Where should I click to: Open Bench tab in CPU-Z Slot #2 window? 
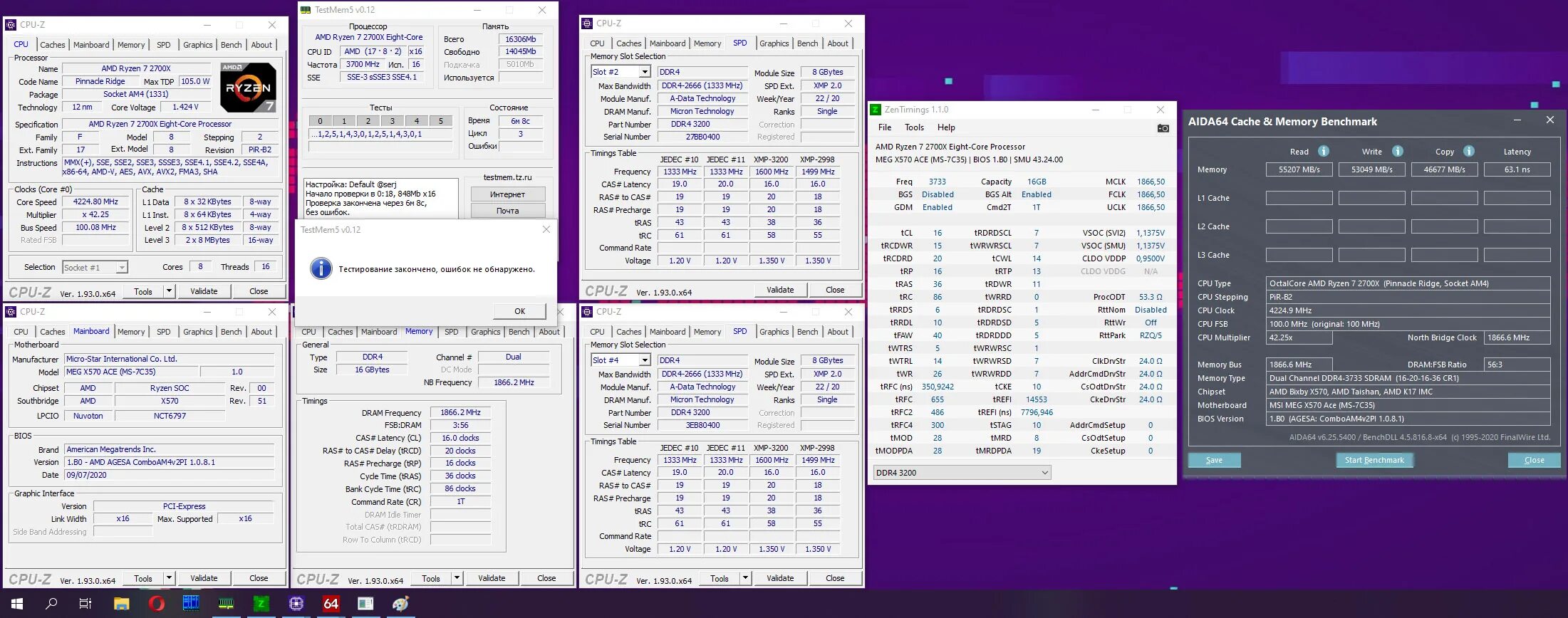(807, 43)
